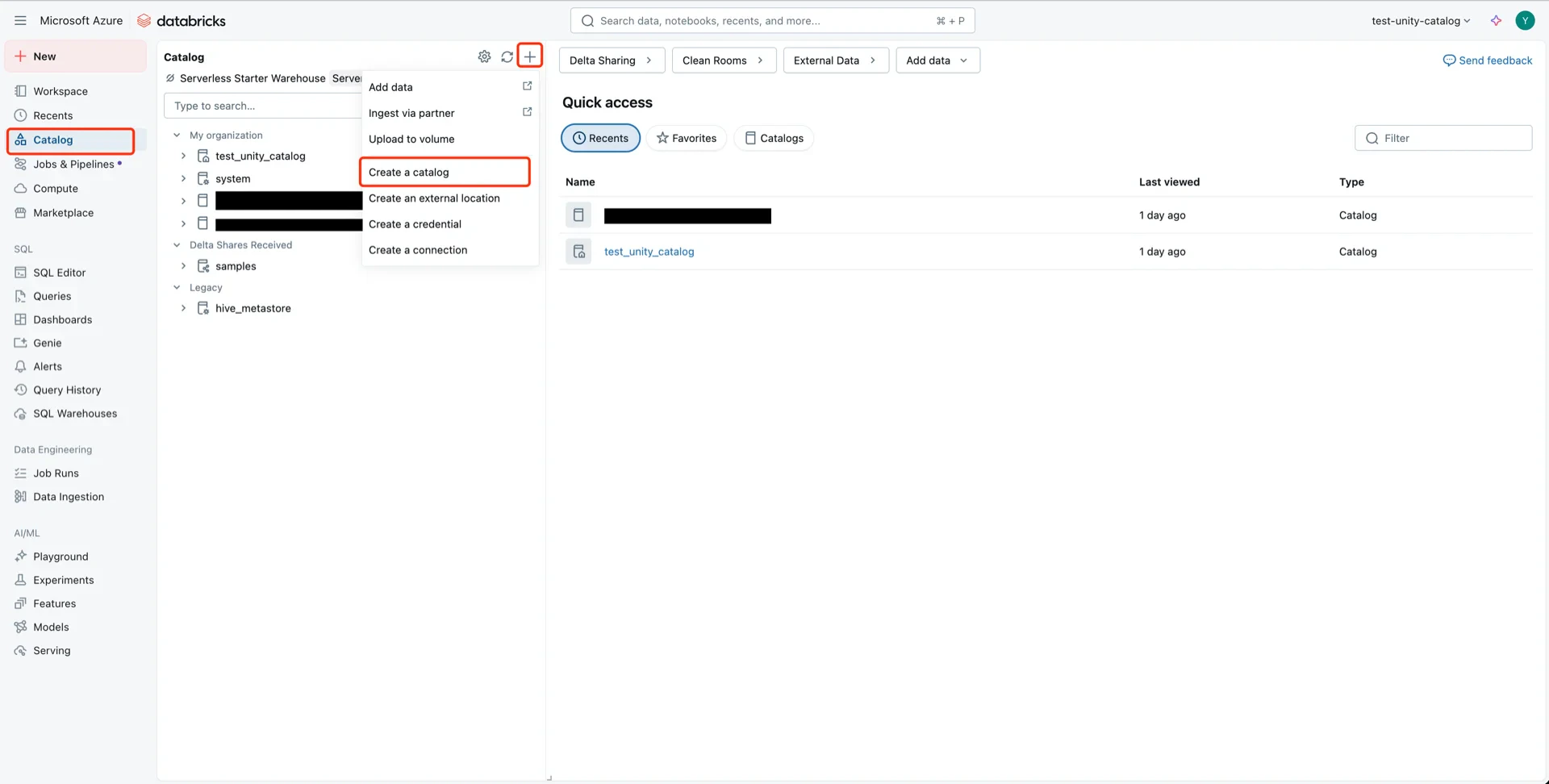This screenshot has height=784, width=1549.
Task: Expand hive_metastore tree node
Action: click(183, 308)
